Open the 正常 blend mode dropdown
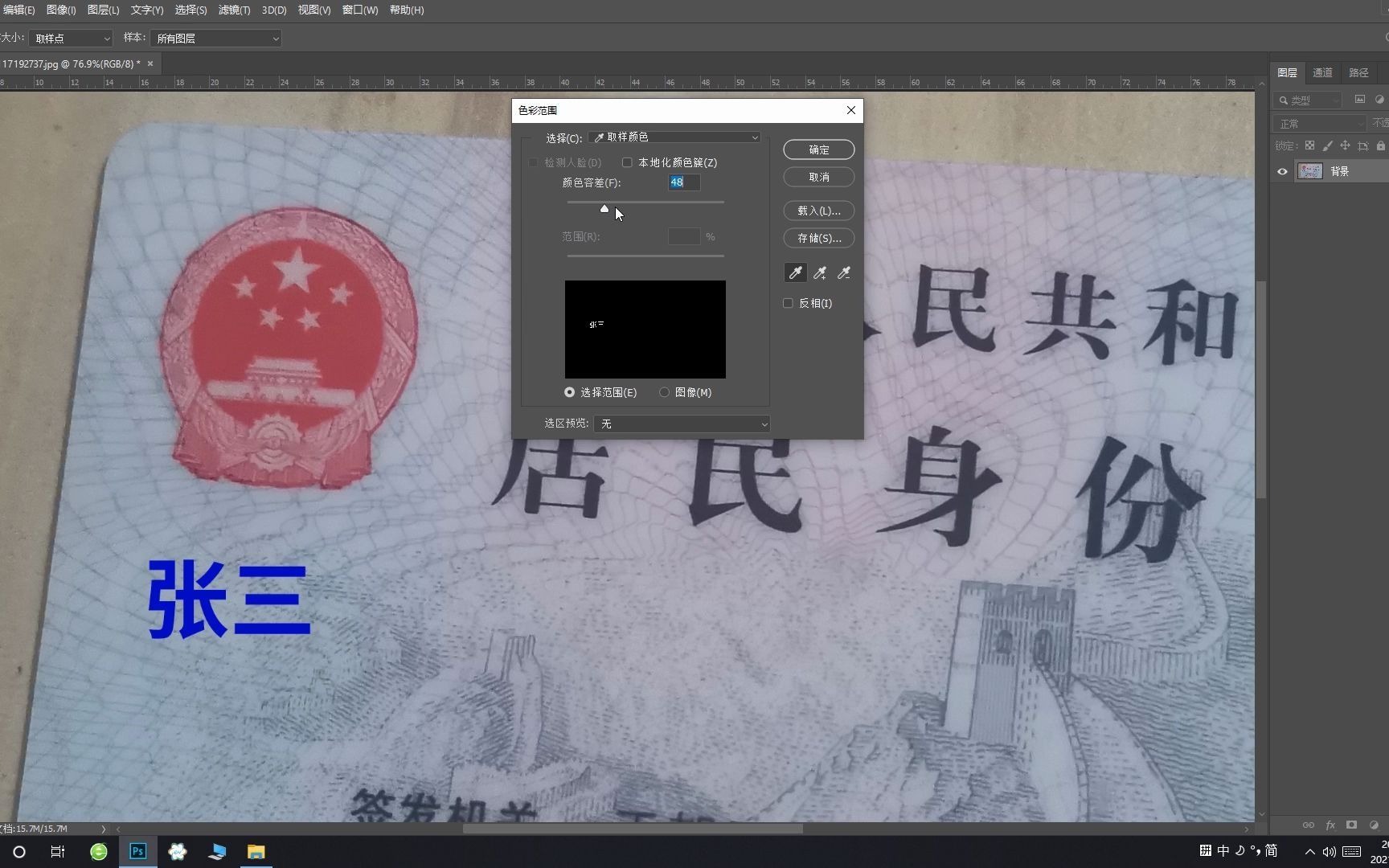The width and height of the screenshot is (1389, 868). (1319, 123)
